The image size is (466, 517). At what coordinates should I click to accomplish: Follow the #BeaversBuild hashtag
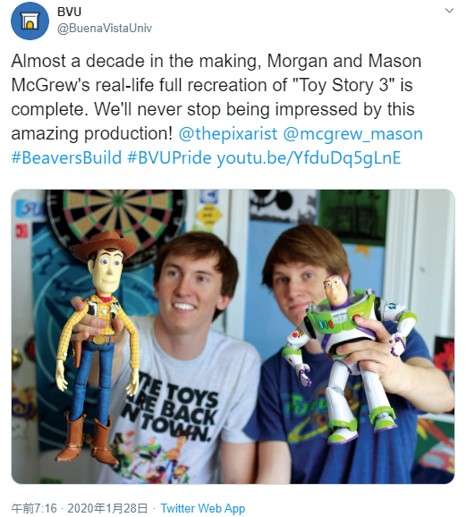(66, 158)
